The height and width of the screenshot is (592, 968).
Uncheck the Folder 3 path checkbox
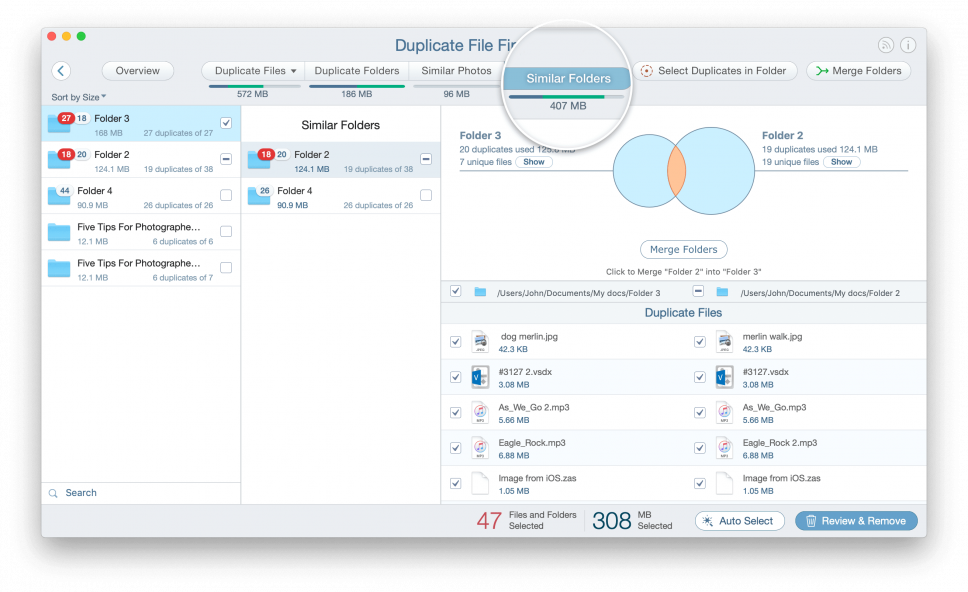click(456, 291)
